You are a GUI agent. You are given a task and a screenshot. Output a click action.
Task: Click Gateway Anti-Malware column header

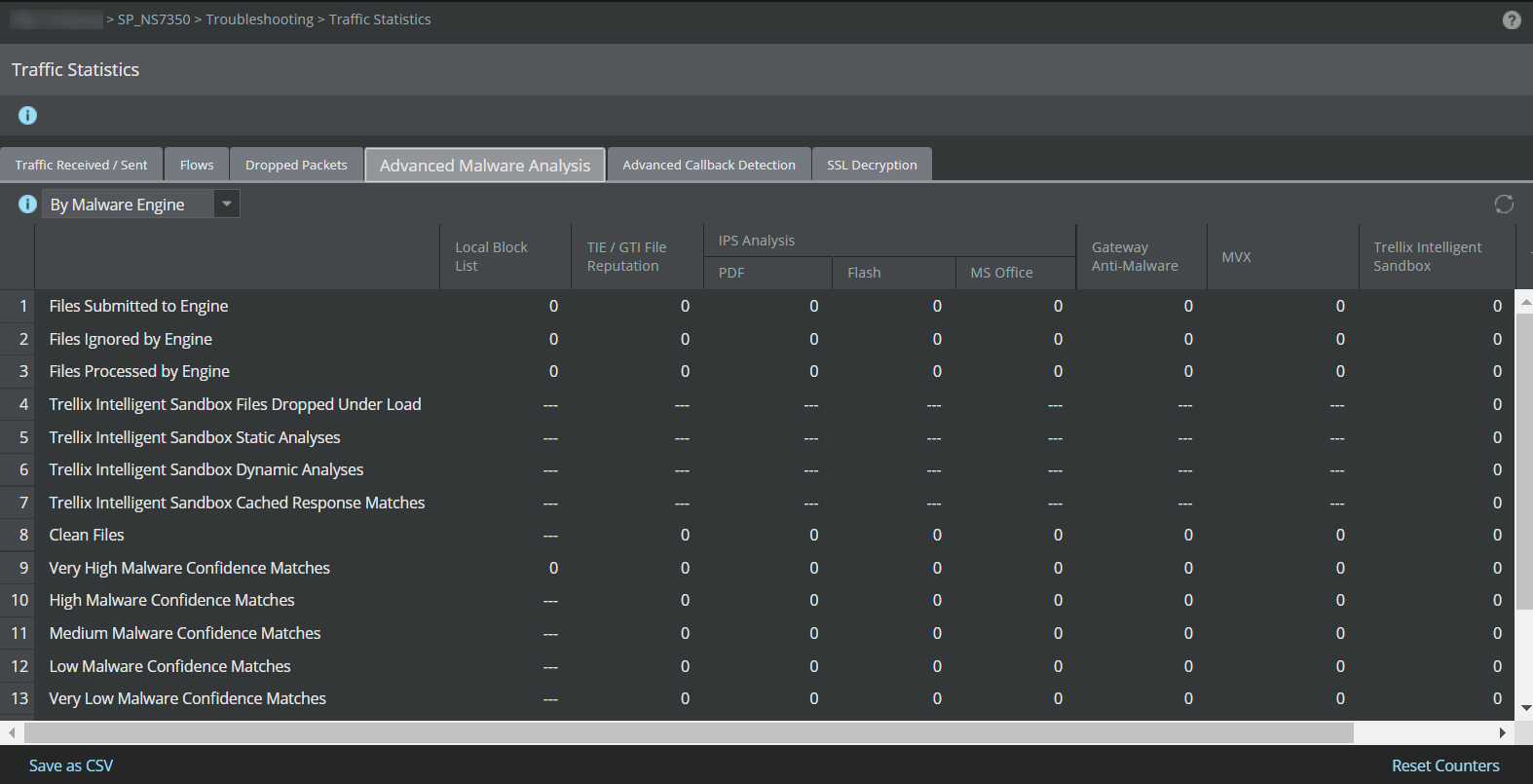1141,257
